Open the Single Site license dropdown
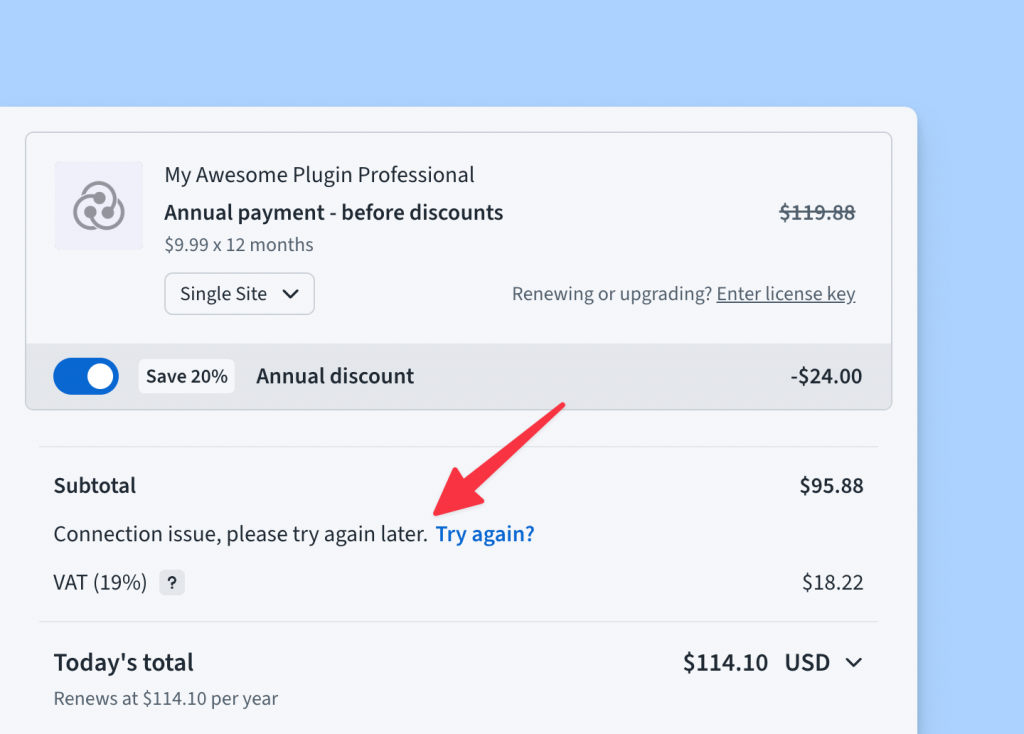 pos(239,293)
